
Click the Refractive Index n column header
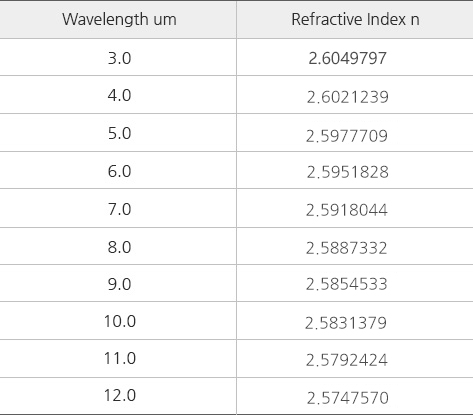355,19
